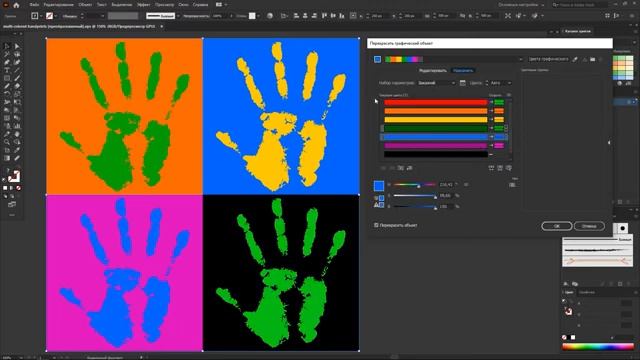Toggle magenta row recolor arrow
Screen dimensions: 640x360
[x=491, y=145]
